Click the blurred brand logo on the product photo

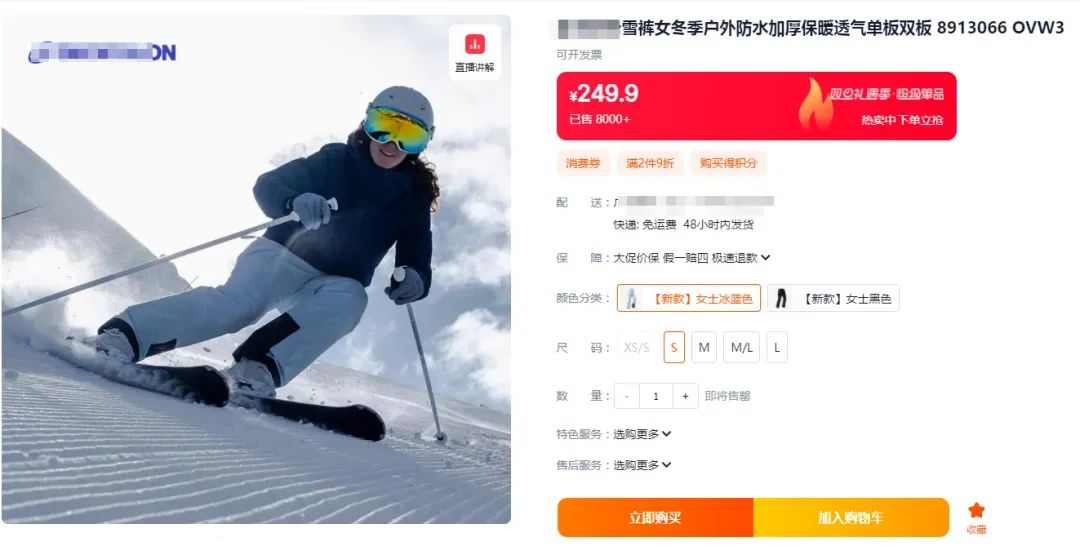tap(102, 52)
